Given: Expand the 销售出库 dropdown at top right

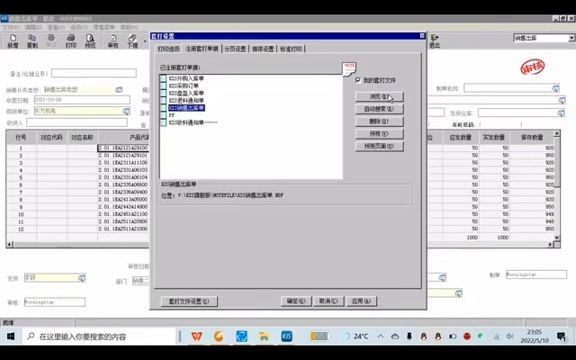Looking at the screenshot, I should [x=572, y=38].
